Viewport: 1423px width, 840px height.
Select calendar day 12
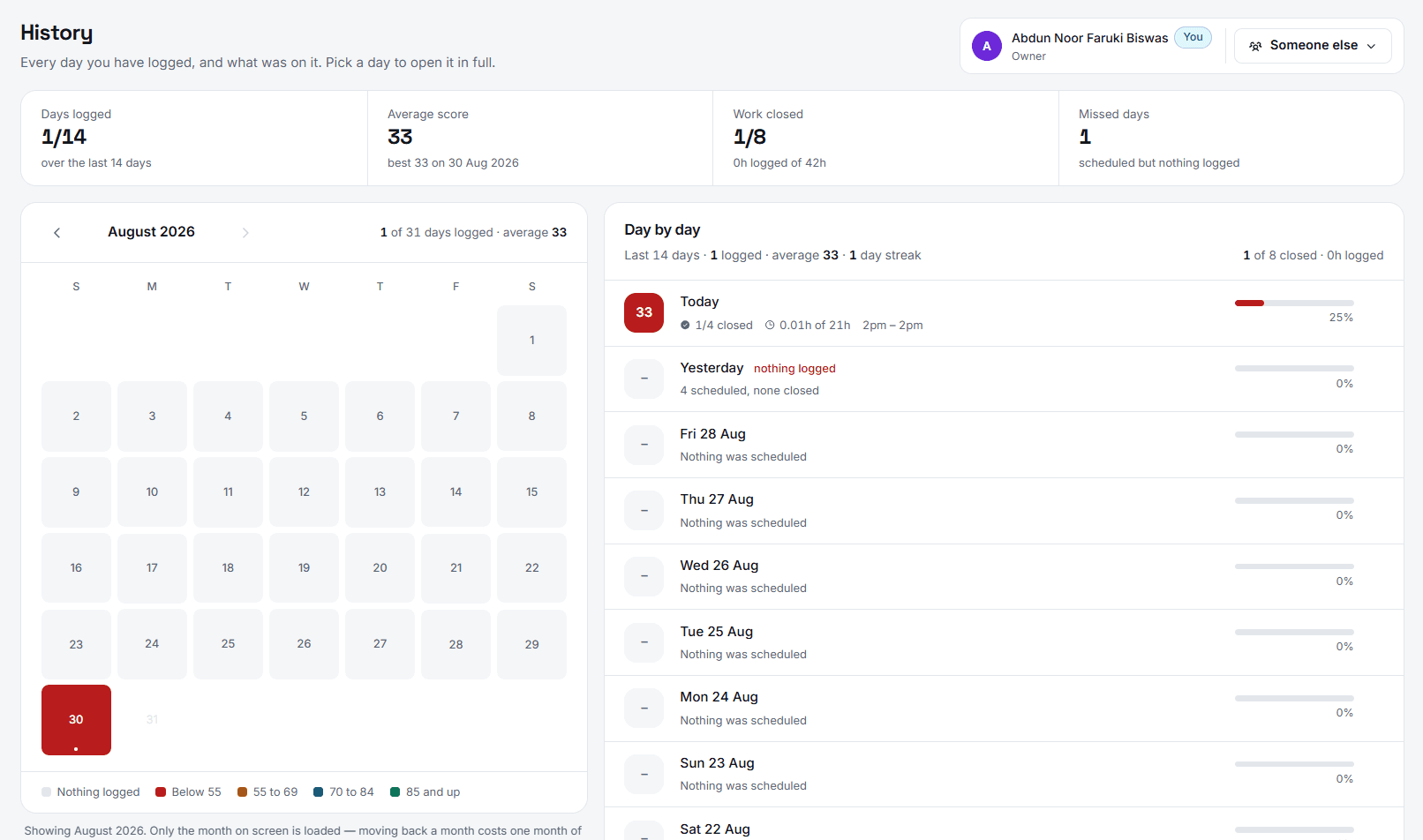click(304, 492)
